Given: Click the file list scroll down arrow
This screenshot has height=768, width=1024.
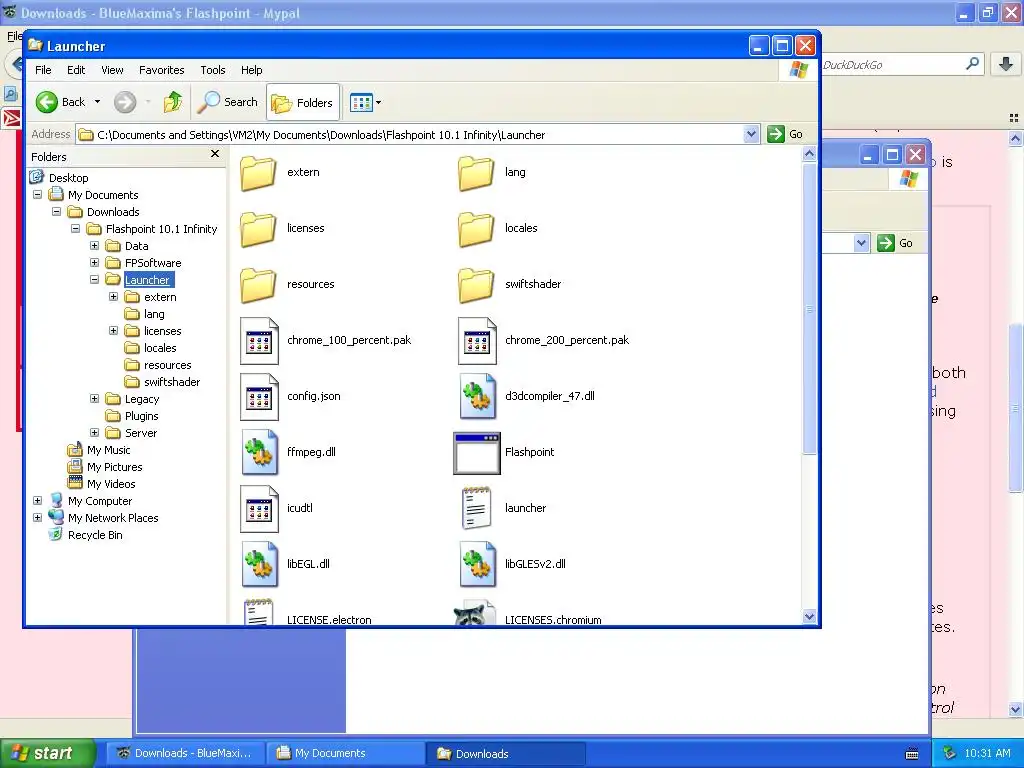Looking at the screenshot, I should (x=809, y=616).
